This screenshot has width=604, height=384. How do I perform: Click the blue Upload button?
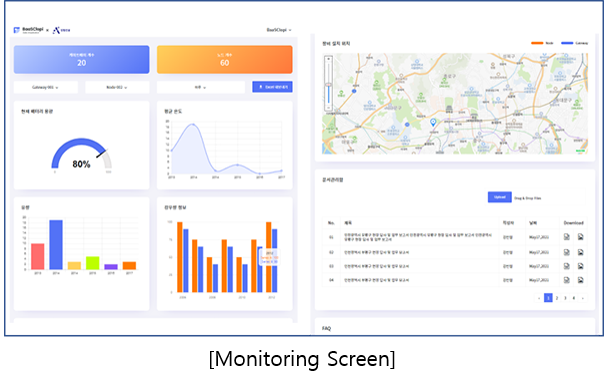tap(500, 197)
